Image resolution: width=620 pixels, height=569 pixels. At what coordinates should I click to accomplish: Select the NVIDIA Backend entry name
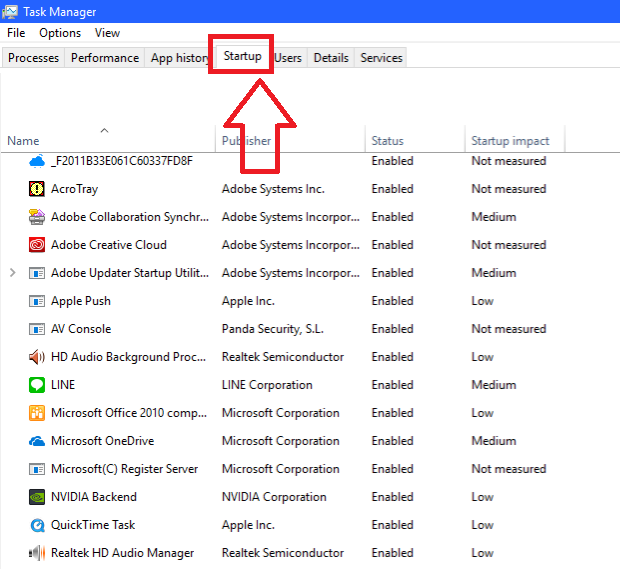(94, 497)
